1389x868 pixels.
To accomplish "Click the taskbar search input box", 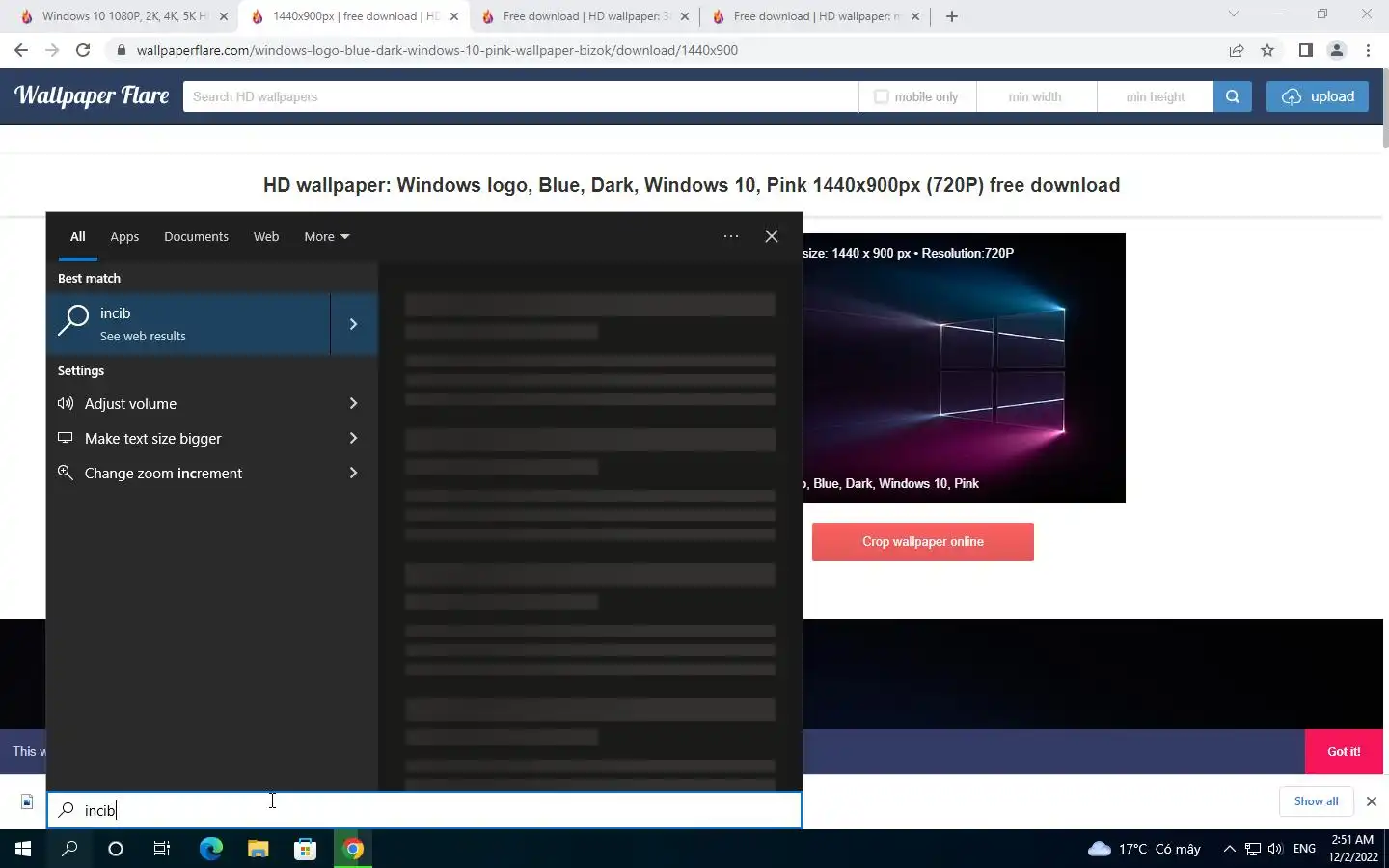I will (x=424, y=810).
